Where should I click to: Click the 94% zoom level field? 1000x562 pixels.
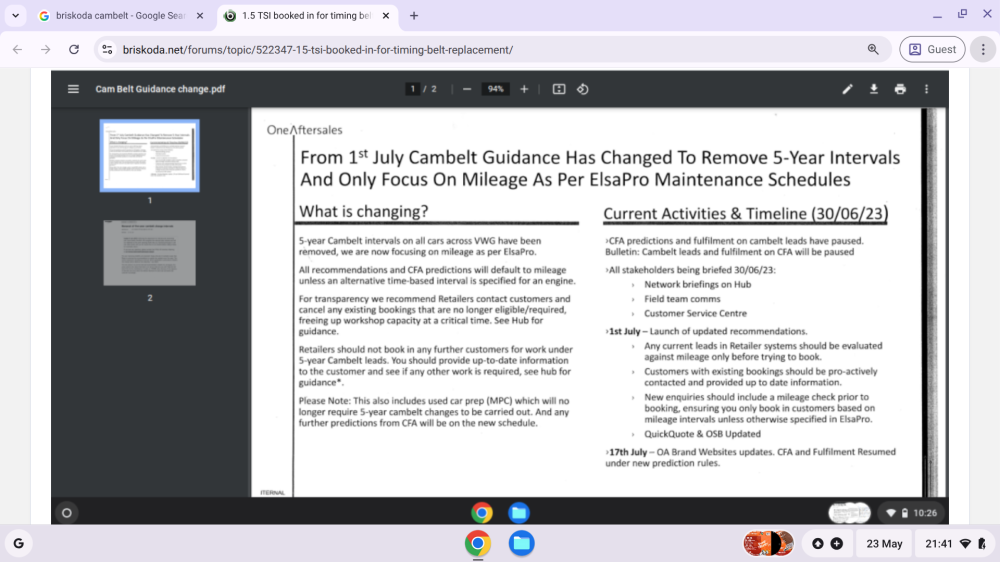(496, 89)
